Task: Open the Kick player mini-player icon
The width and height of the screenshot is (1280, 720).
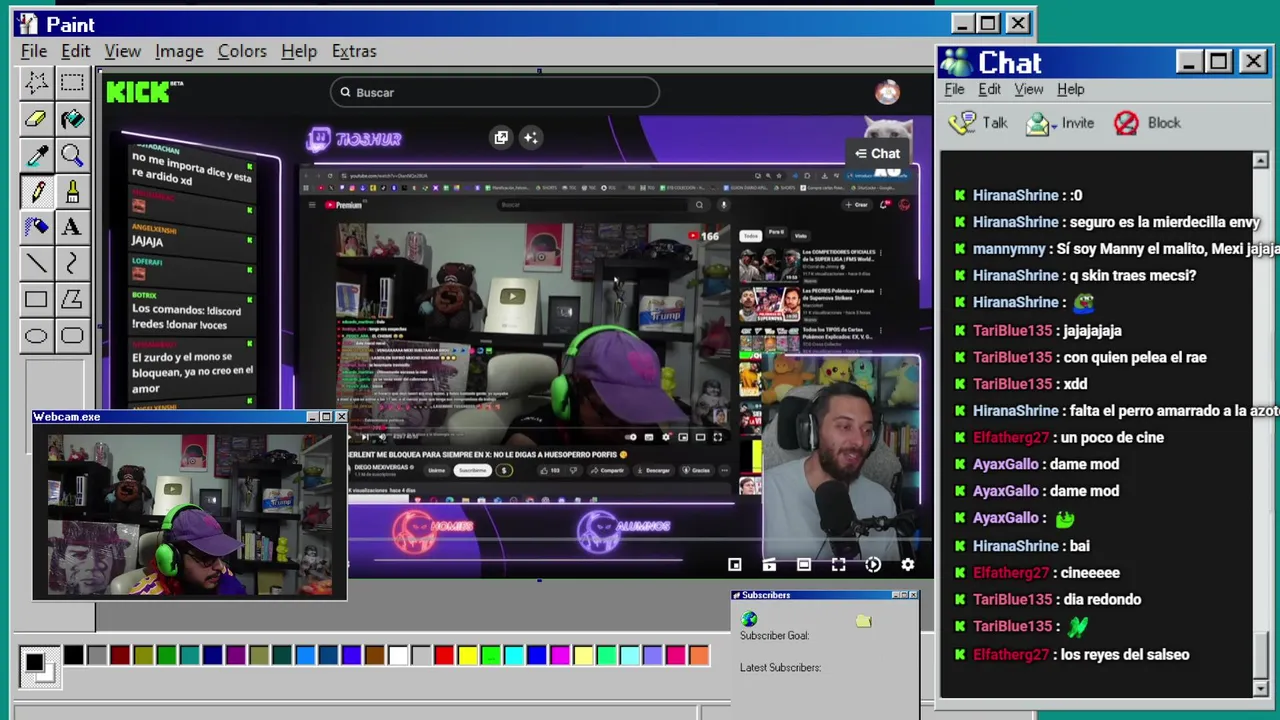Action: [x=734, y=565]
